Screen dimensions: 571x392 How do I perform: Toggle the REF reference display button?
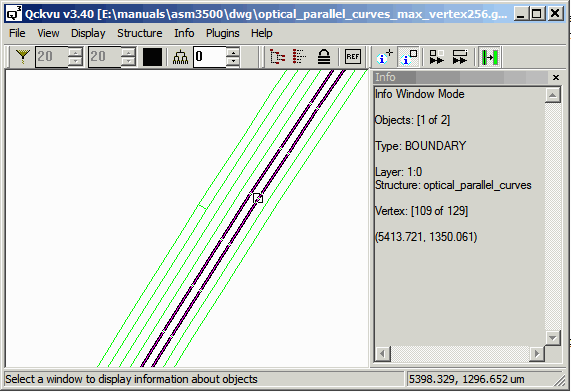click(353, 57)
